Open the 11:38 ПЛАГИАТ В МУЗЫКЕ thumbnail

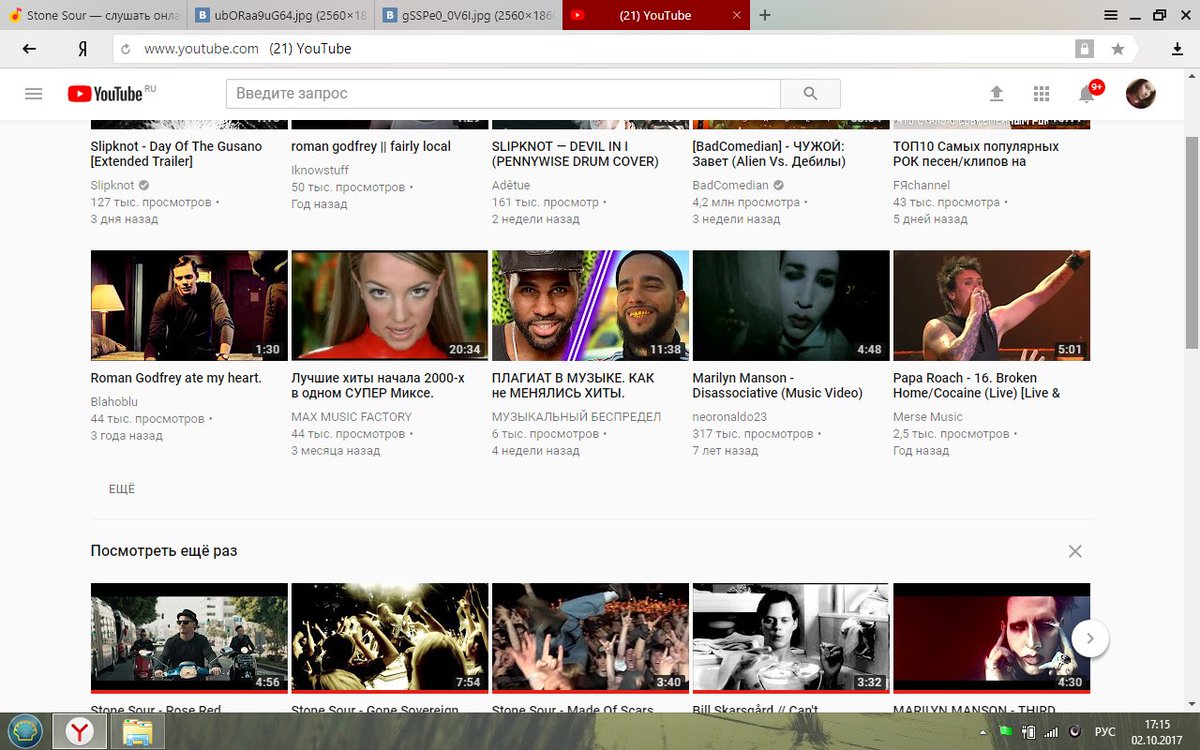(x=590, y=305)
